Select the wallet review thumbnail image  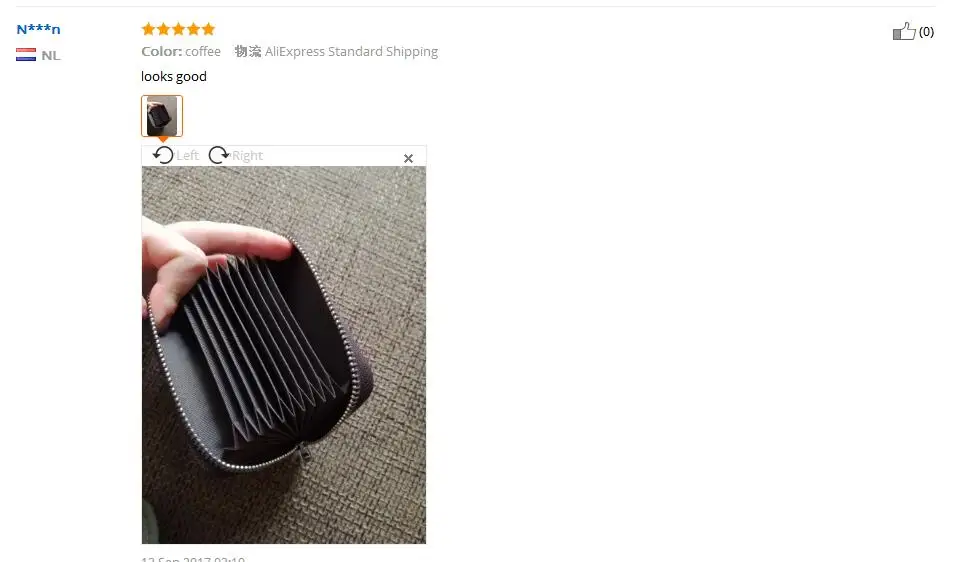coord(162,116)
